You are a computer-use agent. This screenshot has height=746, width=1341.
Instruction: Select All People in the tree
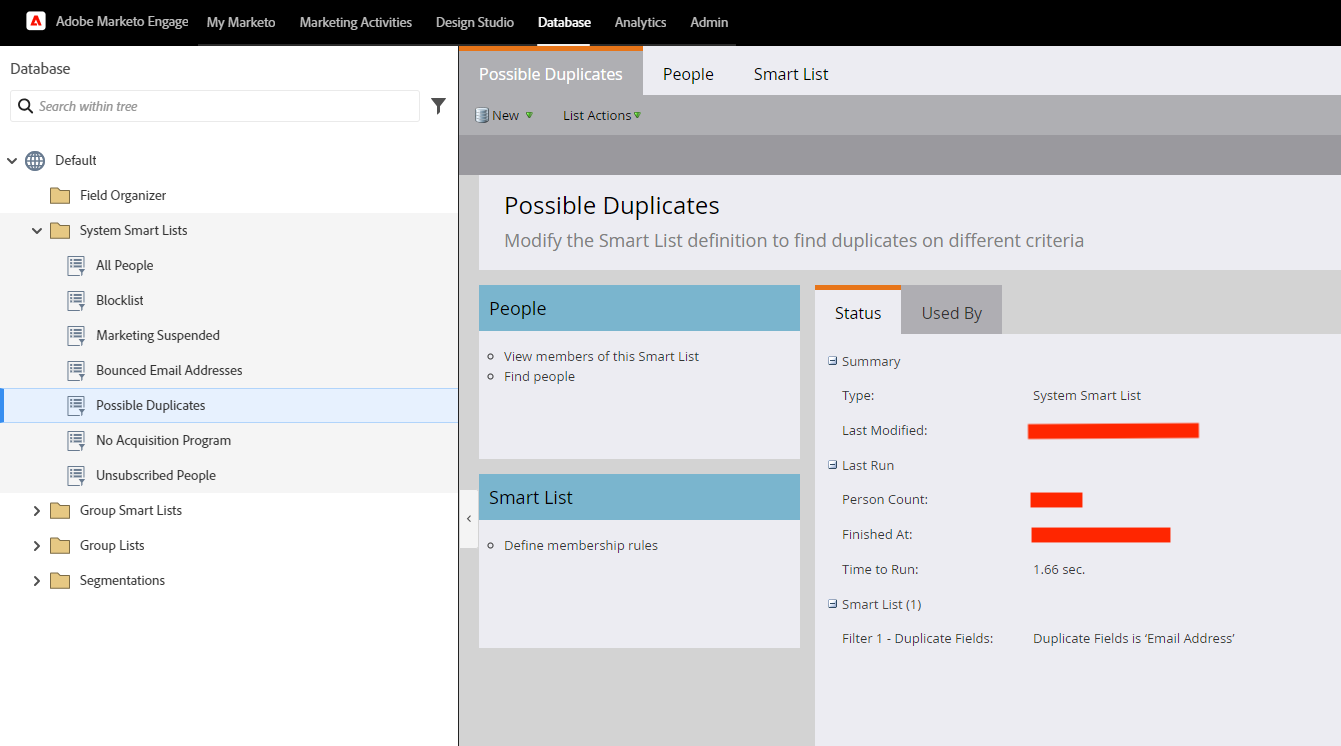[125, 265]
